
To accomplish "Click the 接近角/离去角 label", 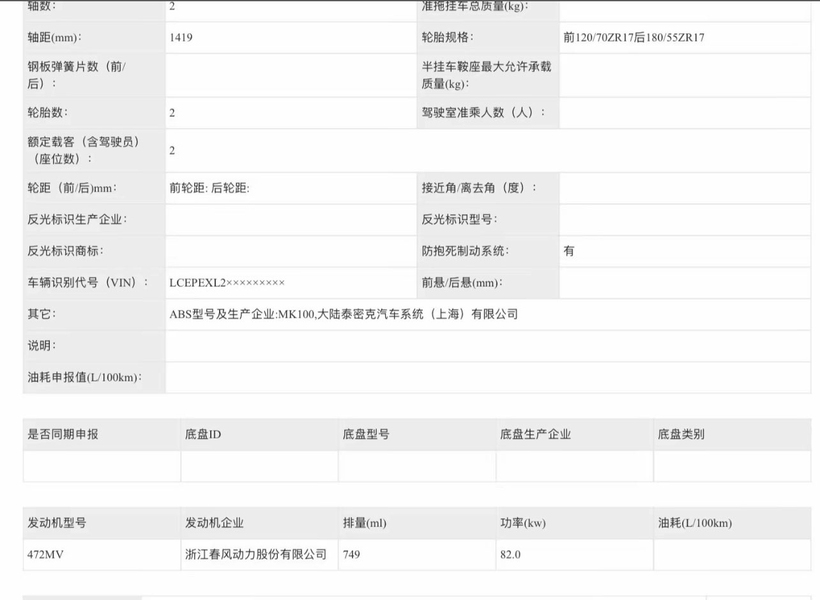I will [x=479, y=188].
